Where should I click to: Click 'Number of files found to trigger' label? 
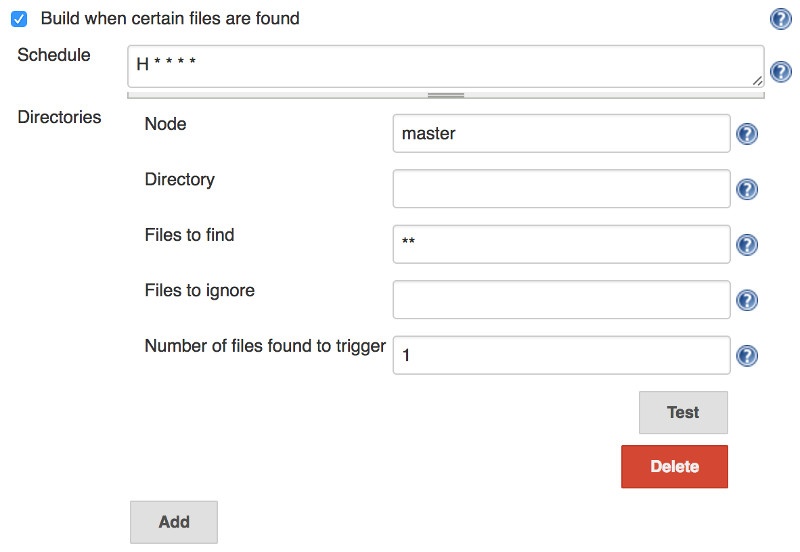point(265,346)
